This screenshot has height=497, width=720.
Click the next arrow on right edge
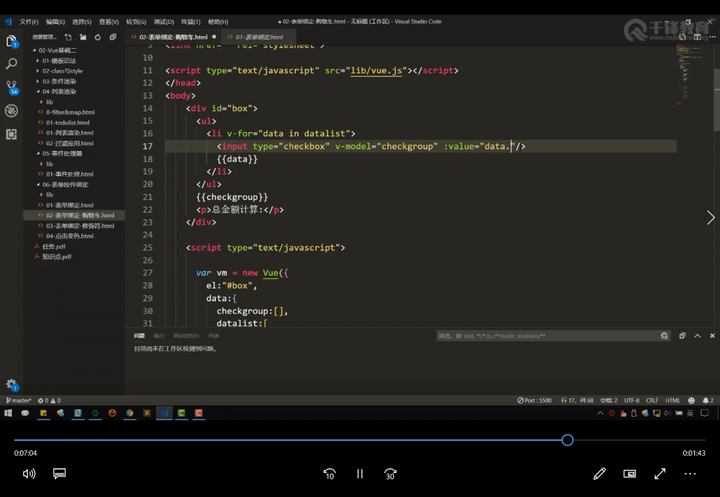click(710, 218)
